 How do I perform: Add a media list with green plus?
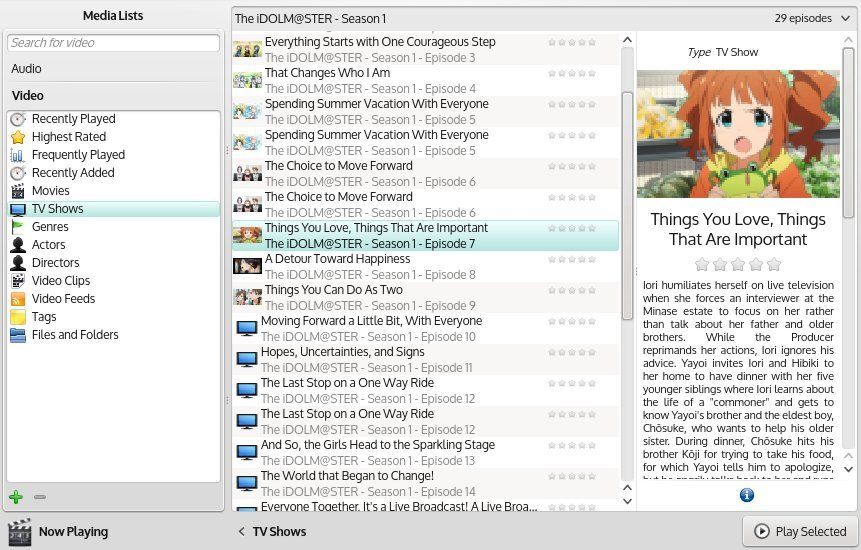(x=16, y=497)
